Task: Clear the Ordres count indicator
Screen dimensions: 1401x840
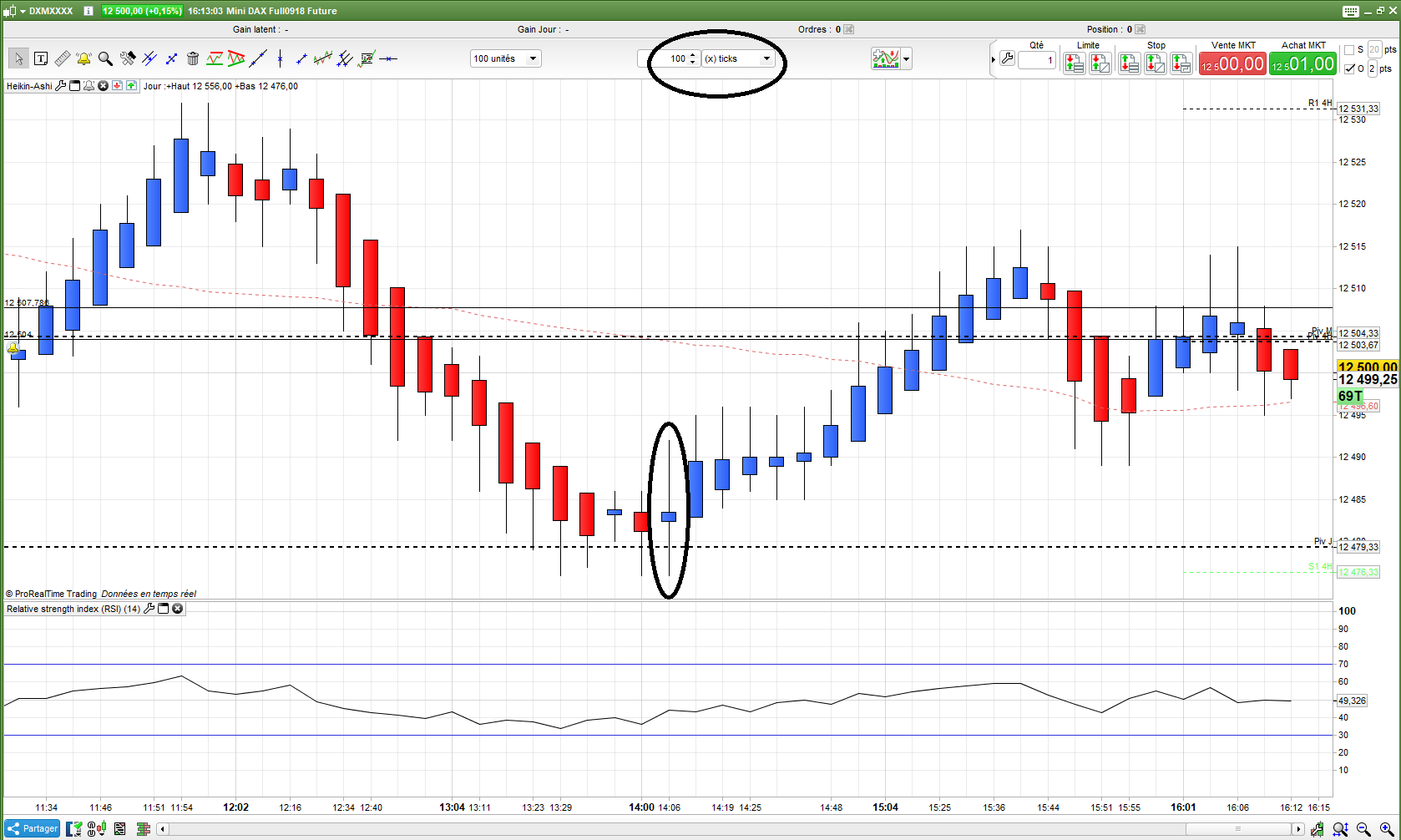Action: coord(849,29)
